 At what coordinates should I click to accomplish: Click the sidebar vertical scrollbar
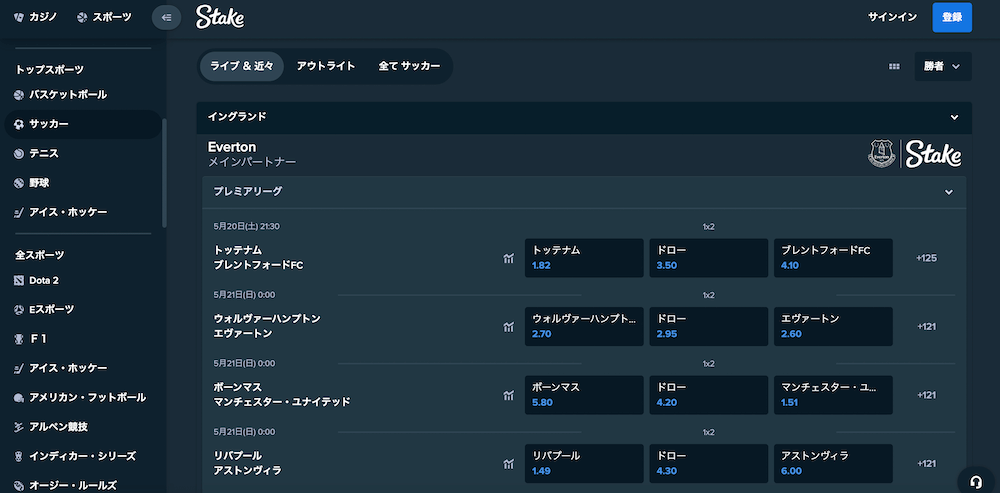click(x=165, y=173)
